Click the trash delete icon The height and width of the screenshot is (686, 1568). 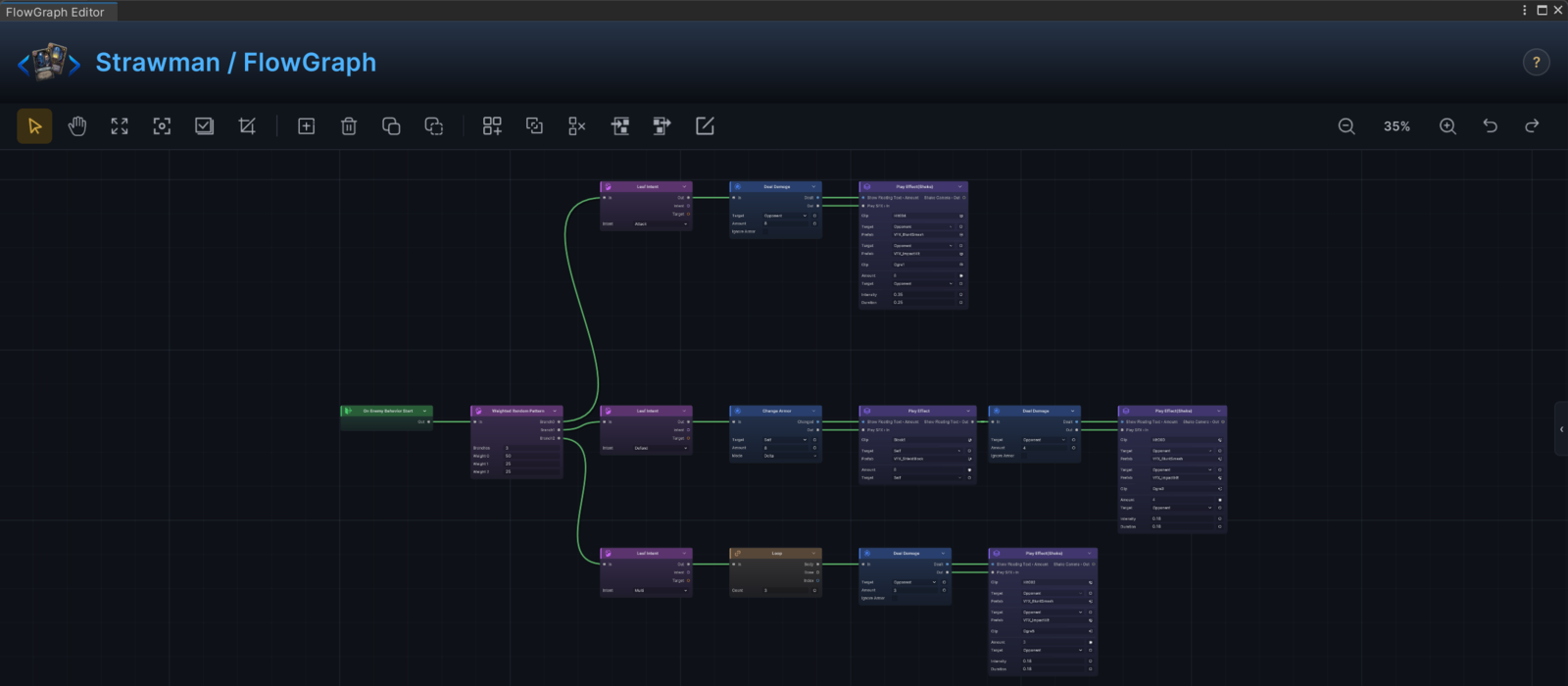(348, 126)
